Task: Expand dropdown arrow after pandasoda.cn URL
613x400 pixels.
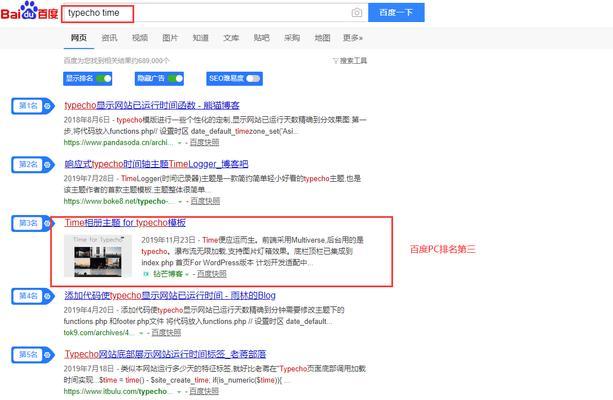Action: (179, 143)
